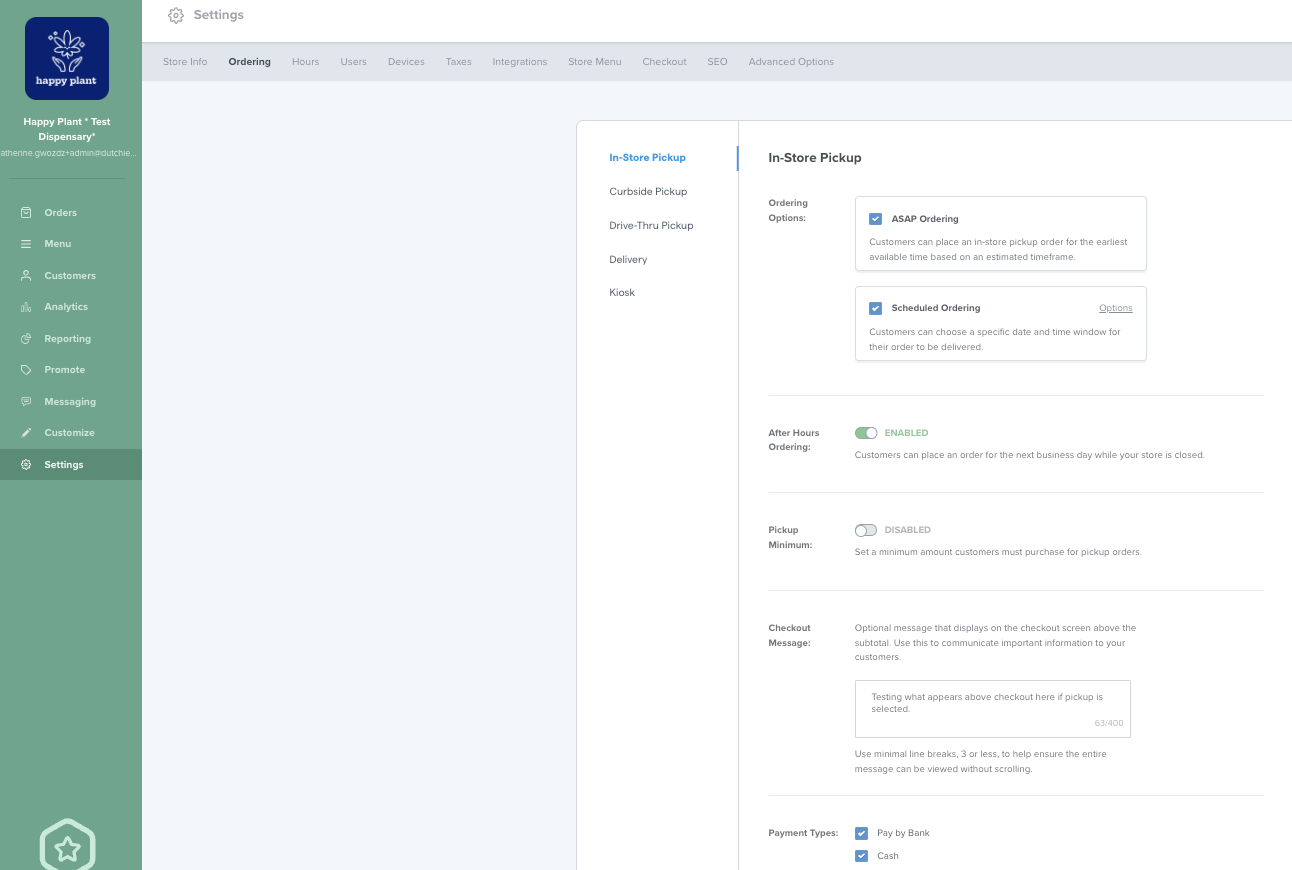Image resolution: width=1292 pixels, height=870 pixels.
Task: Click the Reporting pie-chart icon
Action: [x=26, y=339]
